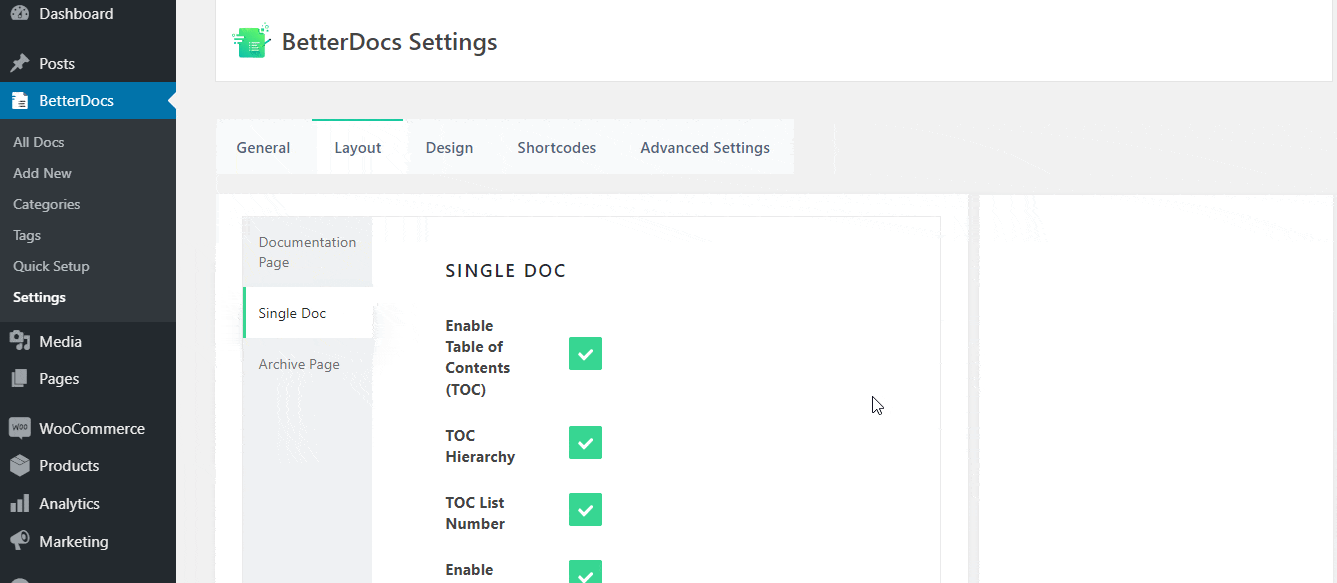Click the BetterDocs Settings logo icon

tap(251, 41)
